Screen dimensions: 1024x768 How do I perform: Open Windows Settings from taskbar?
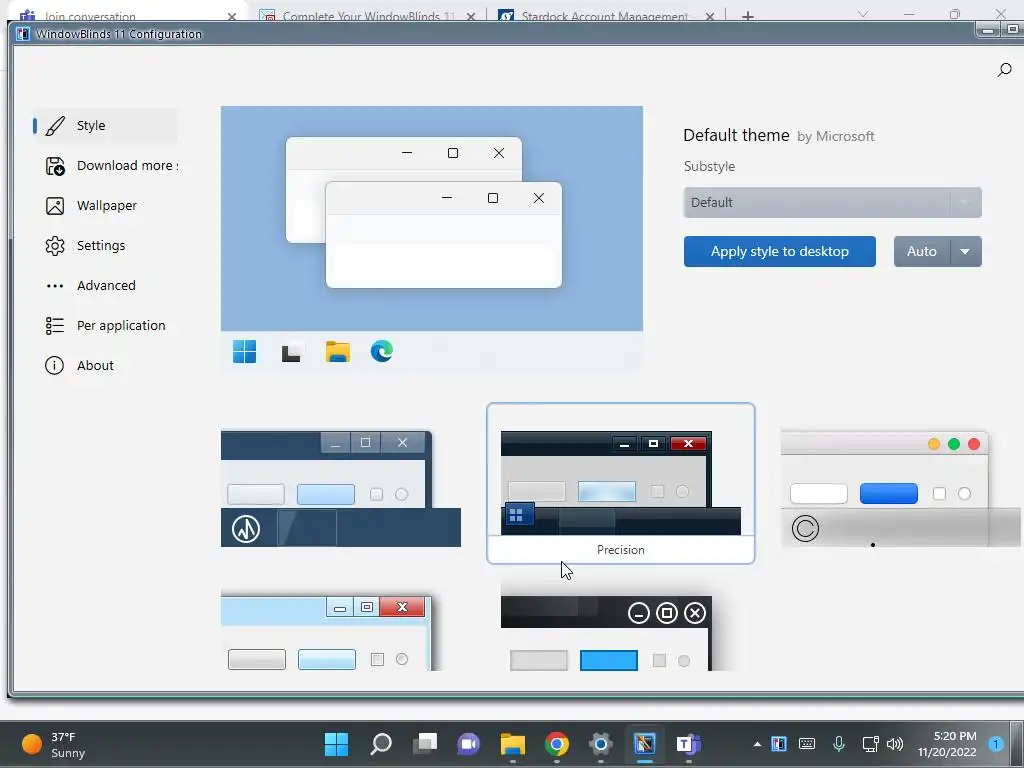[x=600, y=744]
